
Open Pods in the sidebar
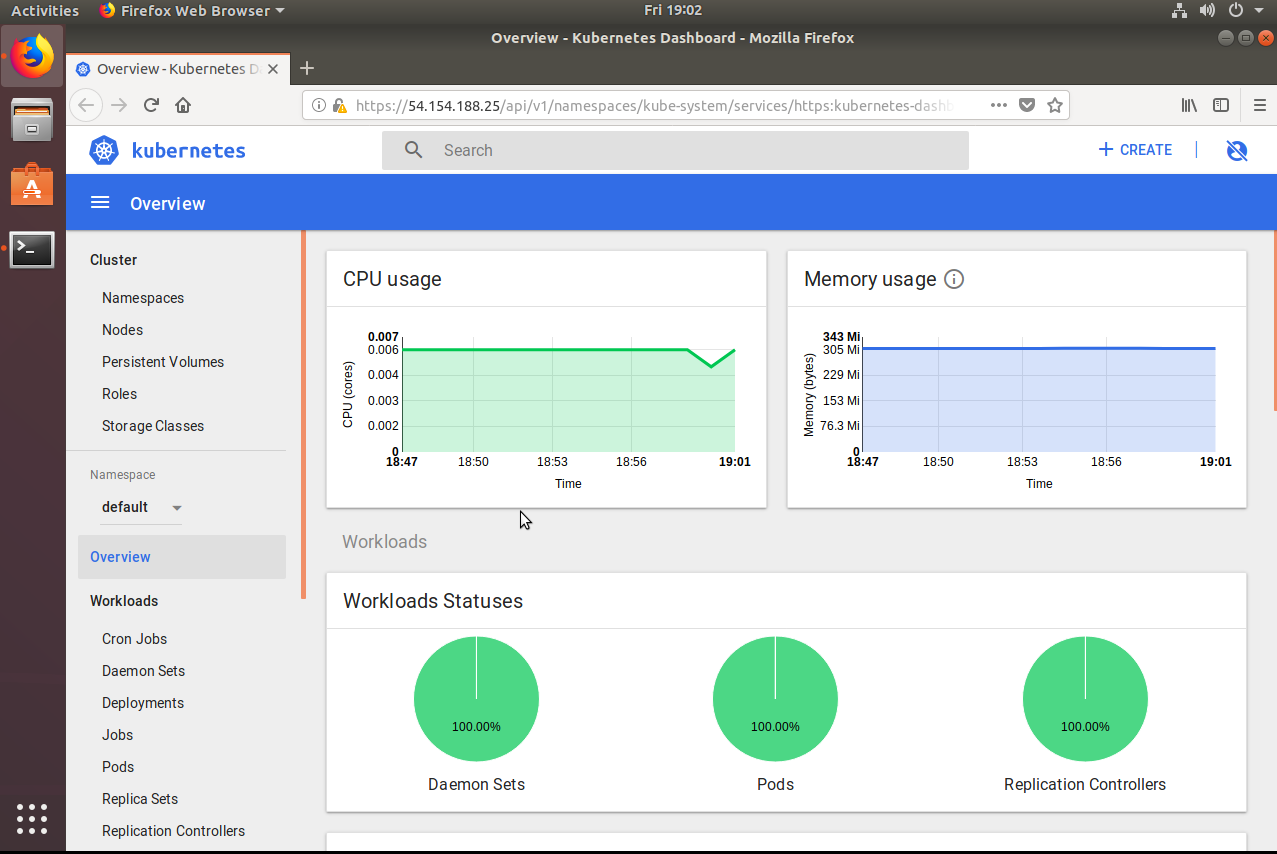[x=118, y=767]
